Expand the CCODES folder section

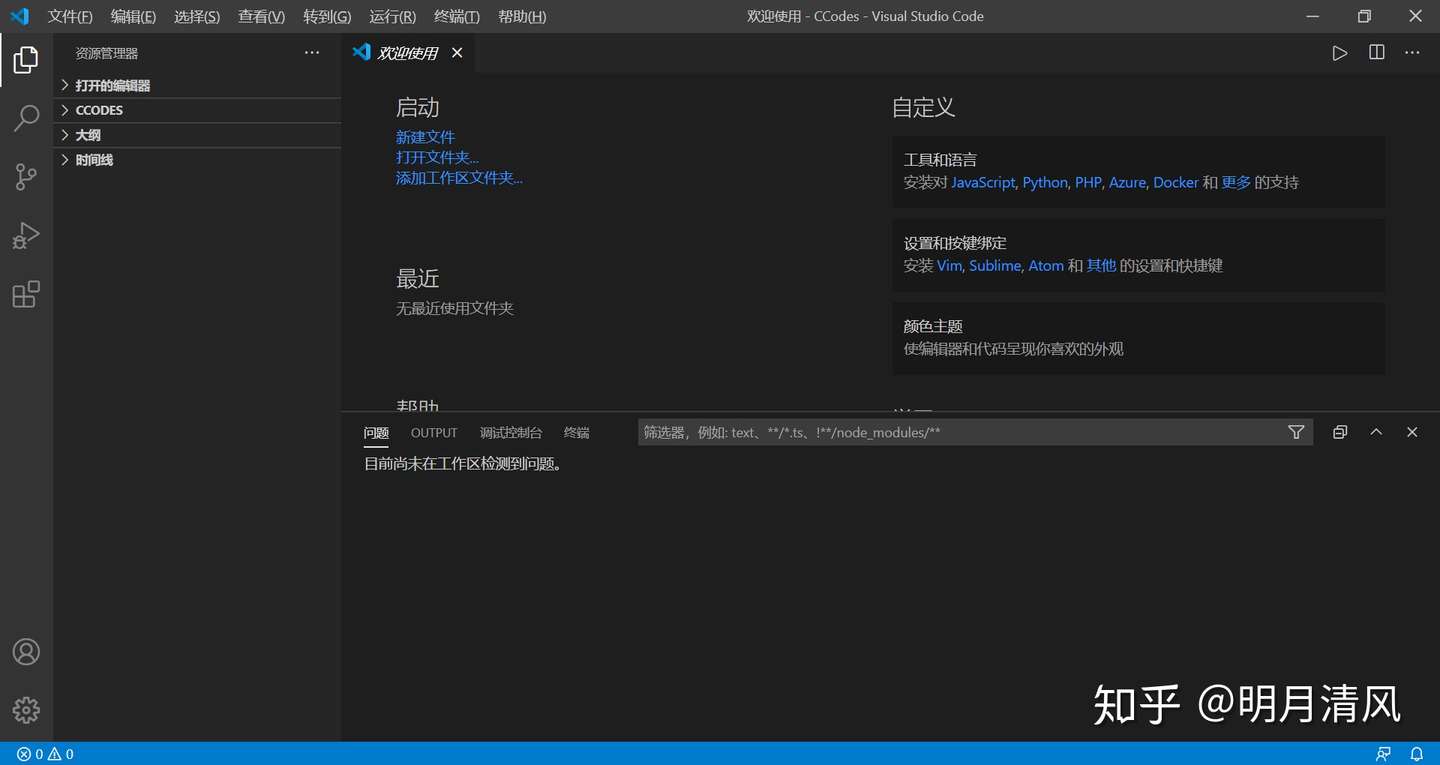(197, 110)
